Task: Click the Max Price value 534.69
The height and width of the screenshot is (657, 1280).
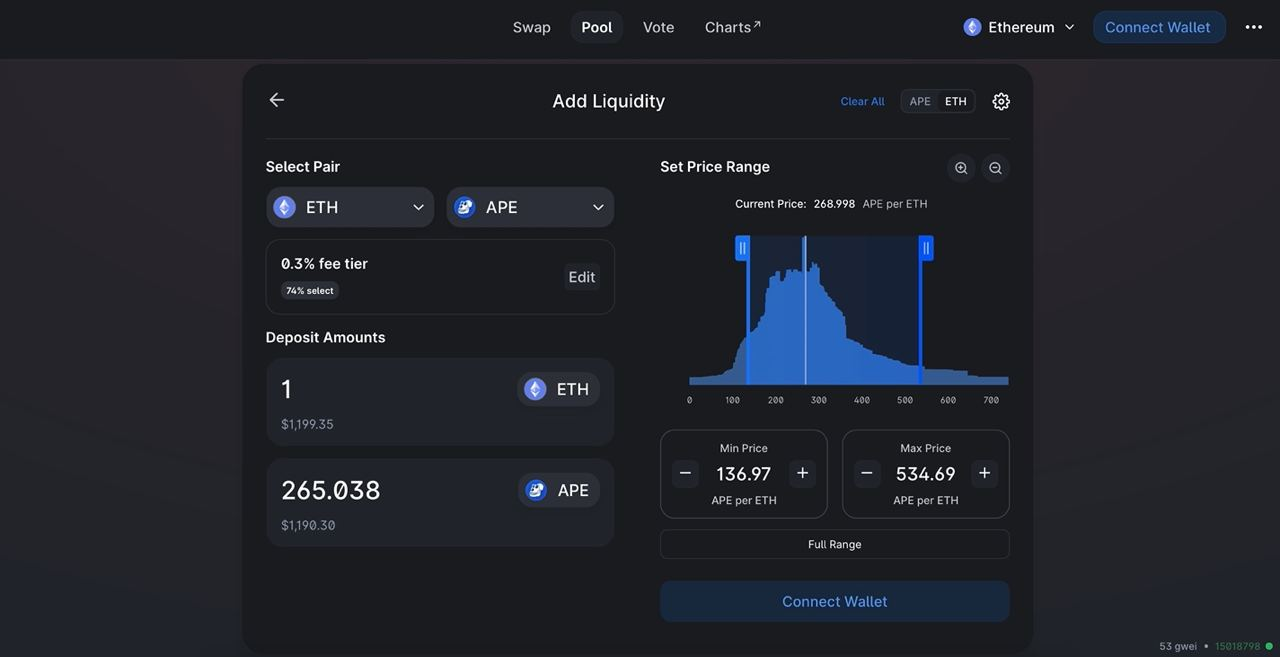Action: tap(926, 474)
